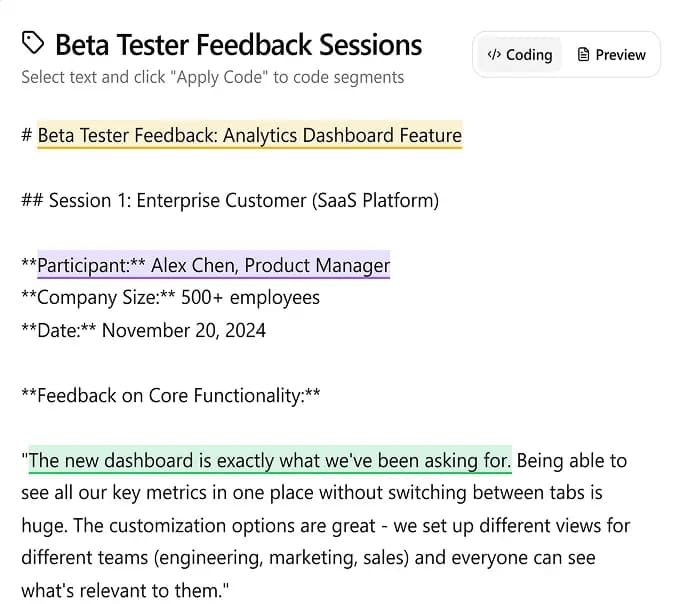Click the code brackets icon in Coding tab

(493, 54)
